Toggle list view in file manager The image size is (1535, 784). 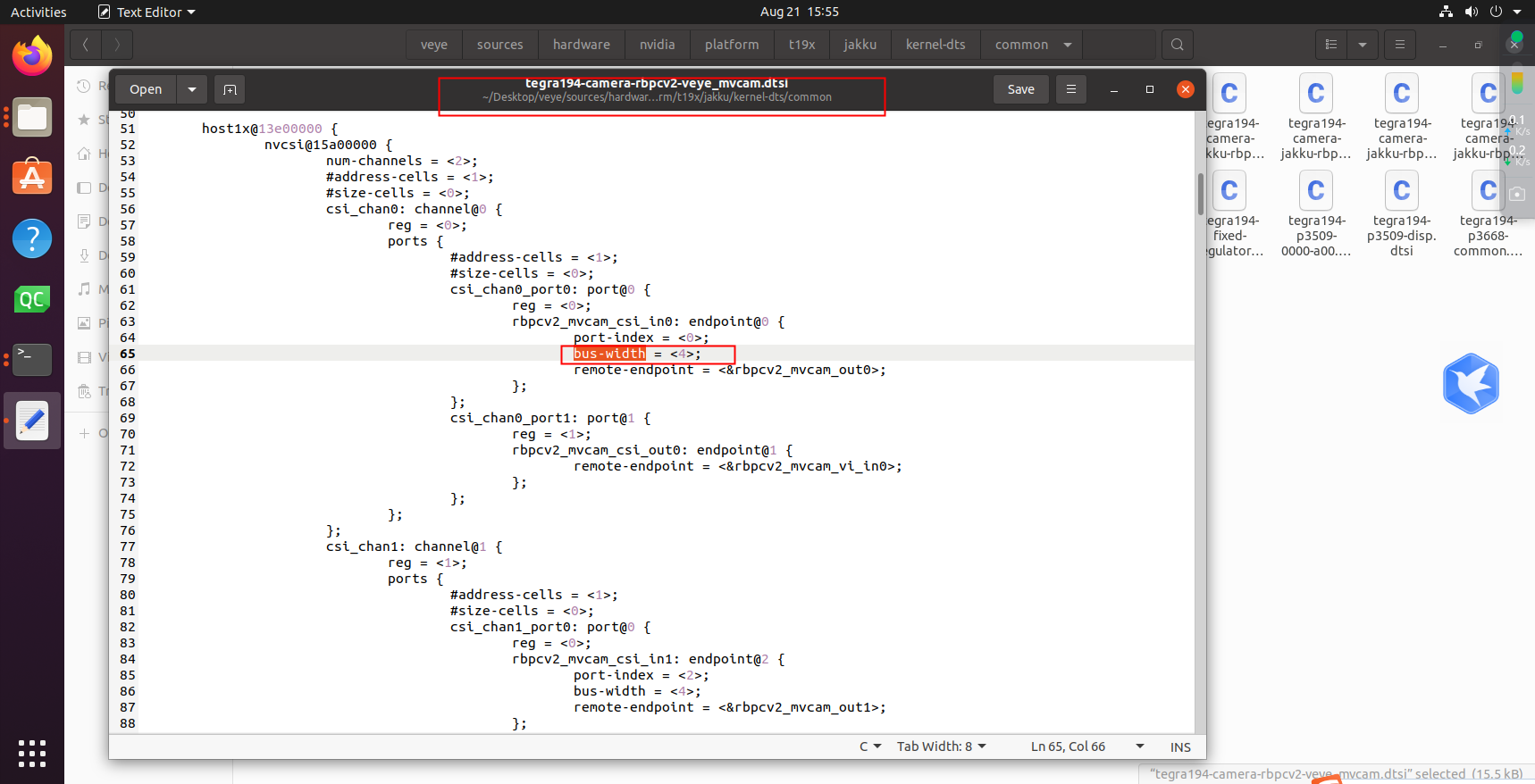tap(1330, 45)
